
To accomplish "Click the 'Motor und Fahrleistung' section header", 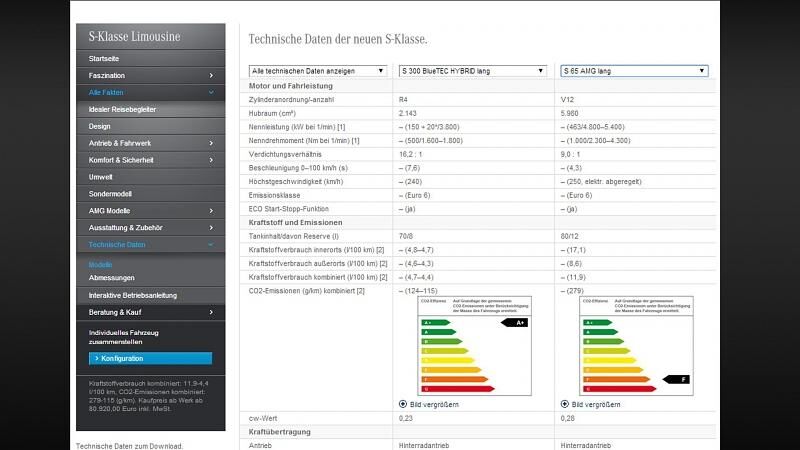I will (290, 86).
